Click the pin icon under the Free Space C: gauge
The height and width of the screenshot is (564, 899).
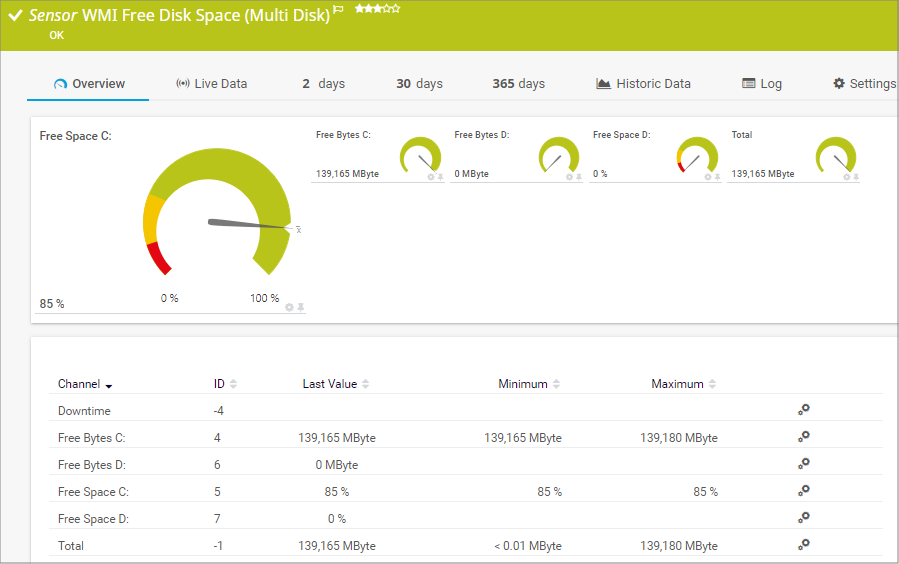coord(300,307)
